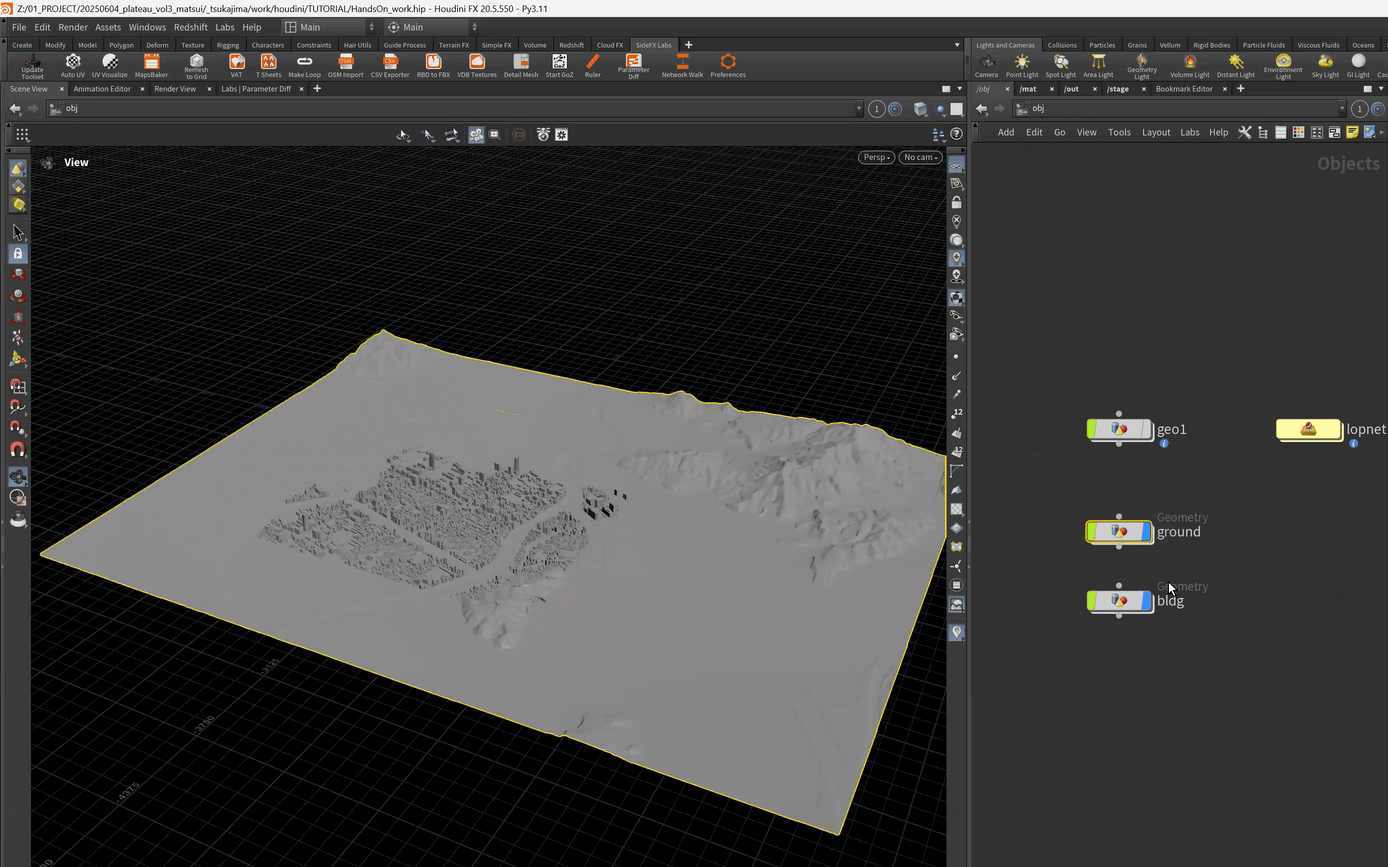Viewport: 1388px width, 867px height.
Task: Toggle display flag on ground node
Action: (1146, 532)
